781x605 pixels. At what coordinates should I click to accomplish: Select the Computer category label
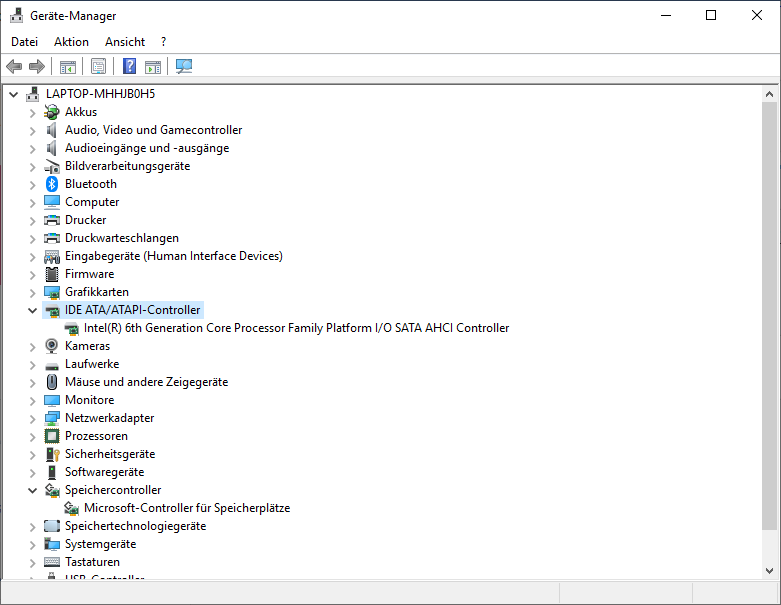click(x=92, y=202)
